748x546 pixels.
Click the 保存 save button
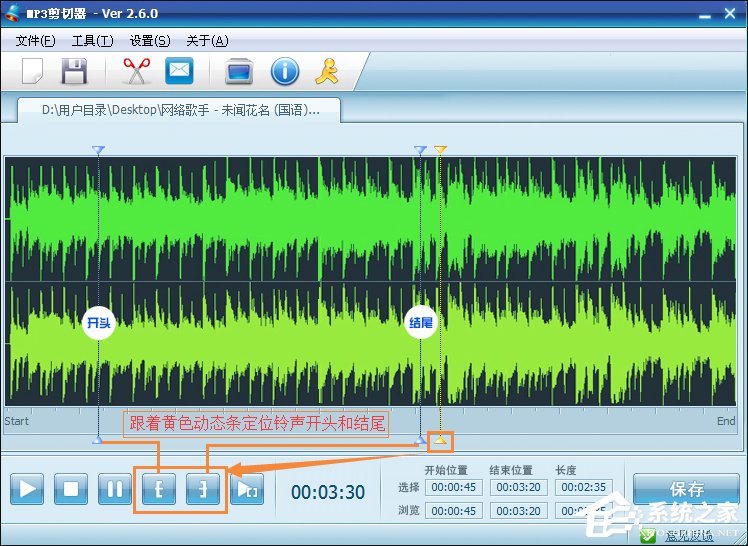[686, 489]
